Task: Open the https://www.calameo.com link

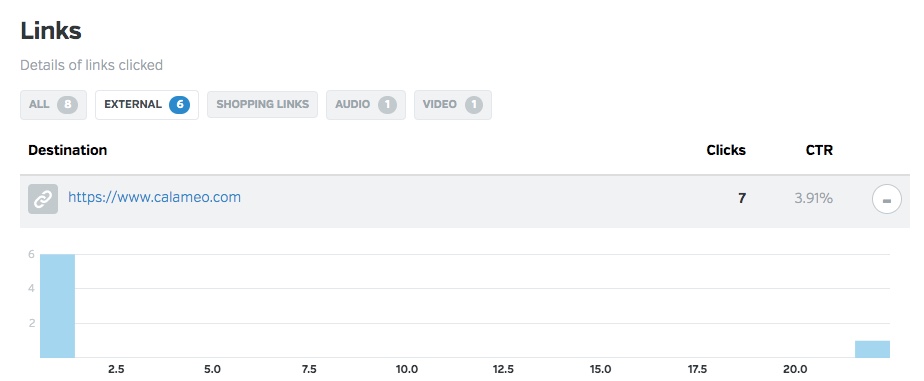Action: pyautogui.click(x=154, y=197)
